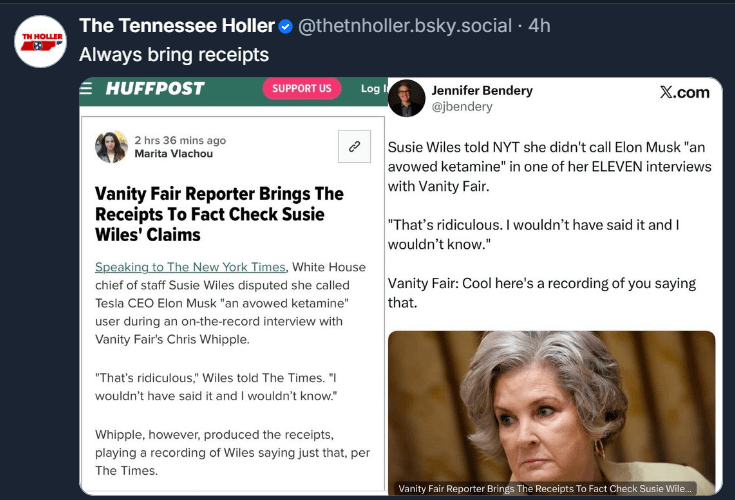Click the 'Always bring receipts' post text

pos(173,54)
